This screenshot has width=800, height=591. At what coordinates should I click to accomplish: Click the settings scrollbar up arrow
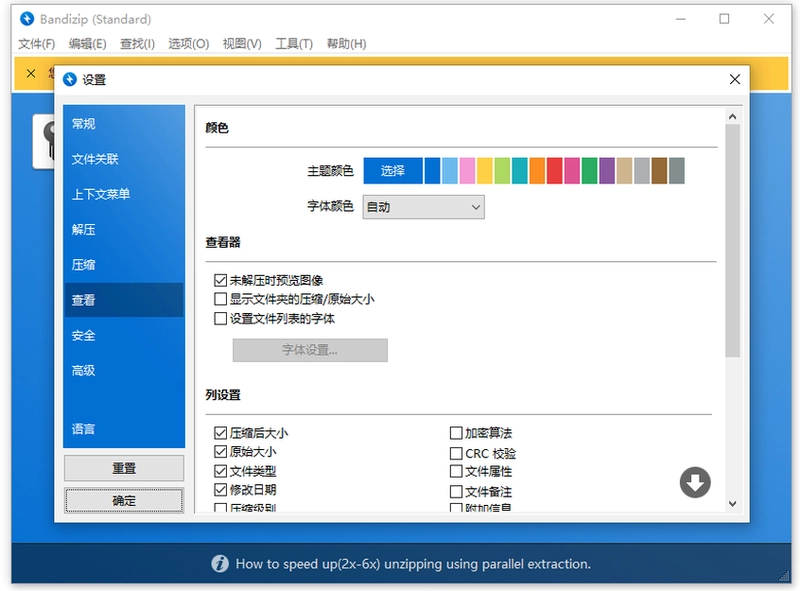[733, 117]
